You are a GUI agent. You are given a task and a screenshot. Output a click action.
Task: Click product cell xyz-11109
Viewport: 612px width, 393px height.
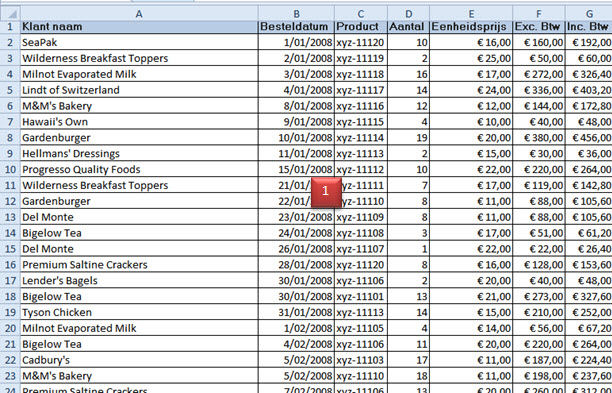[361, 217]
